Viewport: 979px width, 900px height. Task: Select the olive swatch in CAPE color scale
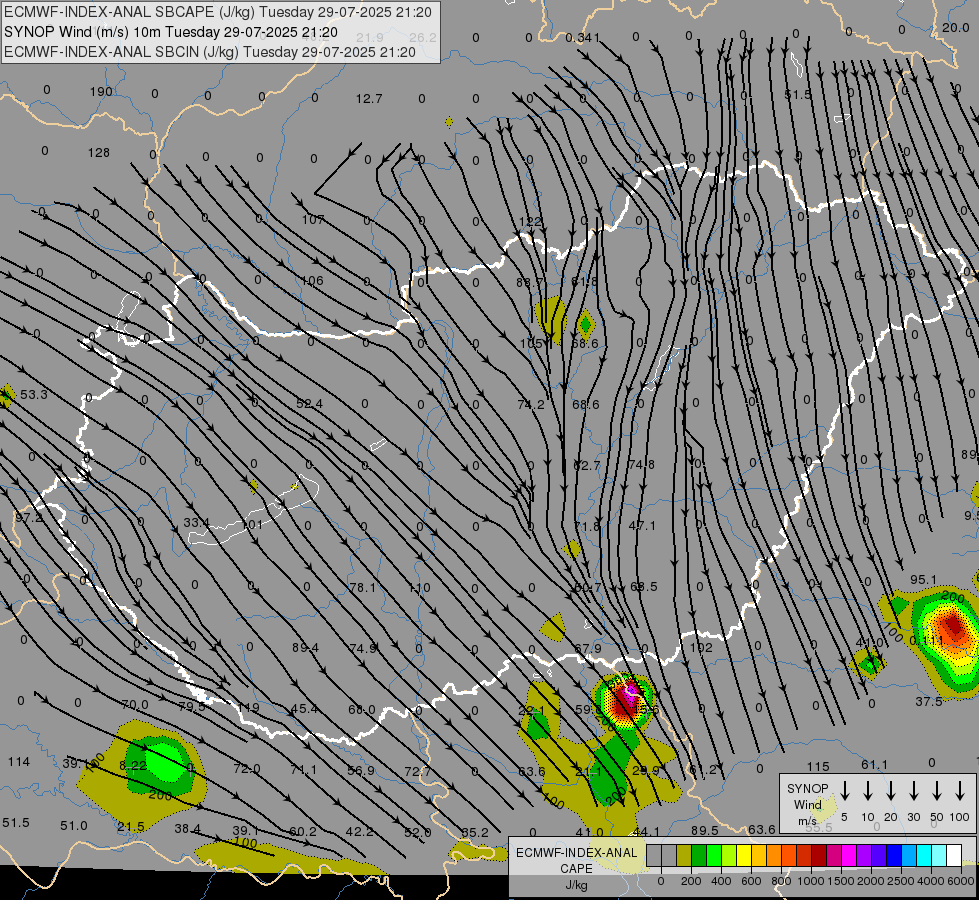tap(684, 856)
